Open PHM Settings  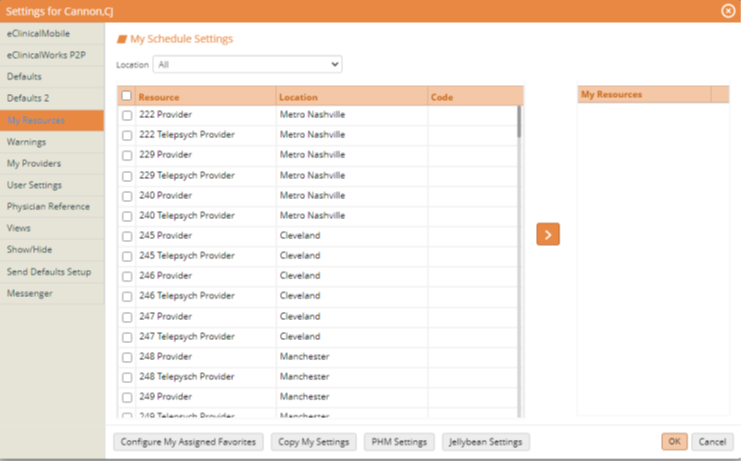pyautogui.click(x=399, y=442)
